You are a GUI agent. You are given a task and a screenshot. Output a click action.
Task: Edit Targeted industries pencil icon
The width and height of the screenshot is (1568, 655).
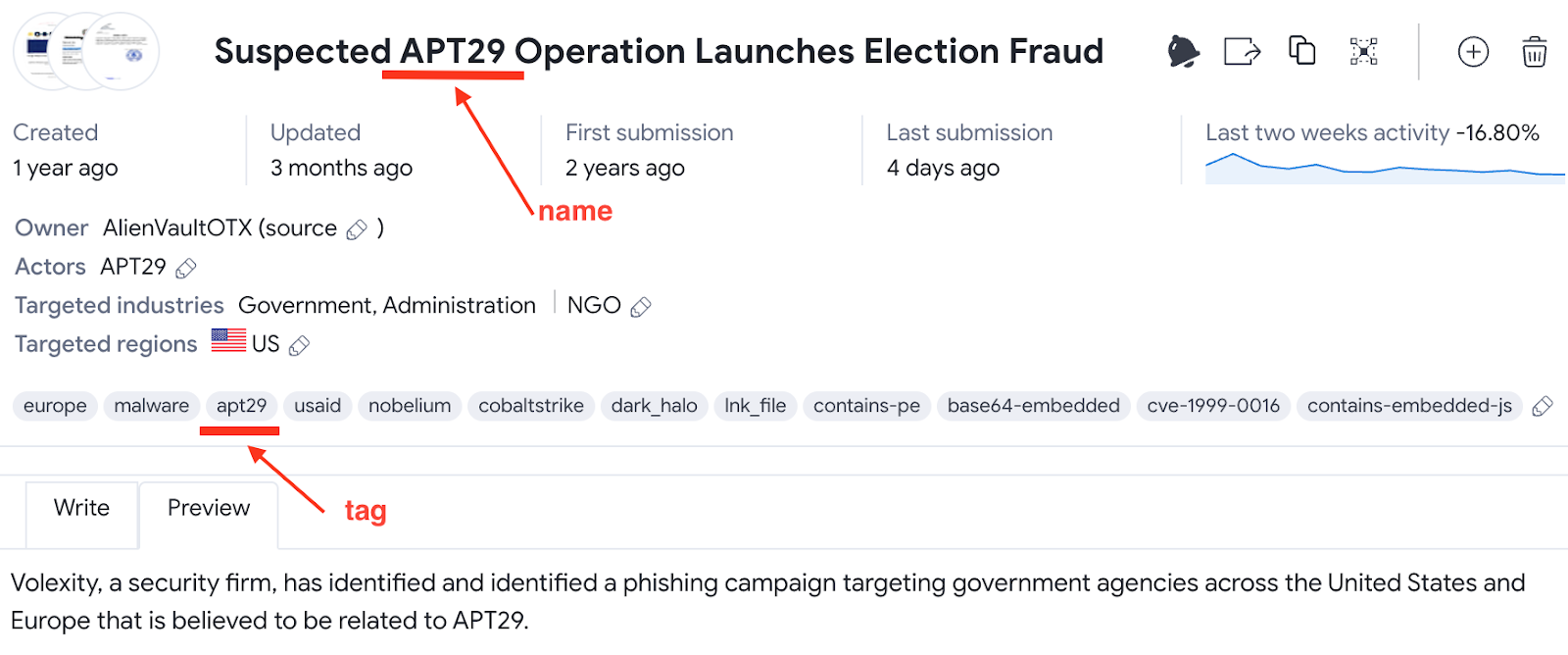coord(641,307)
